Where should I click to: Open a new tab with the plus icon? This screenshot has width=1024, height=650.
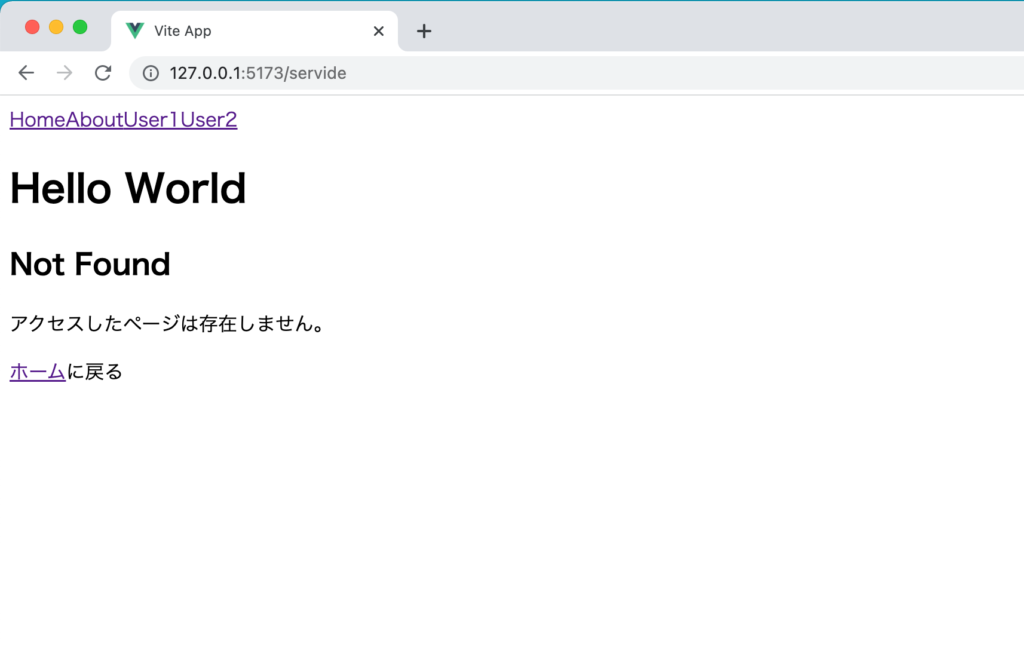point(423,31)
